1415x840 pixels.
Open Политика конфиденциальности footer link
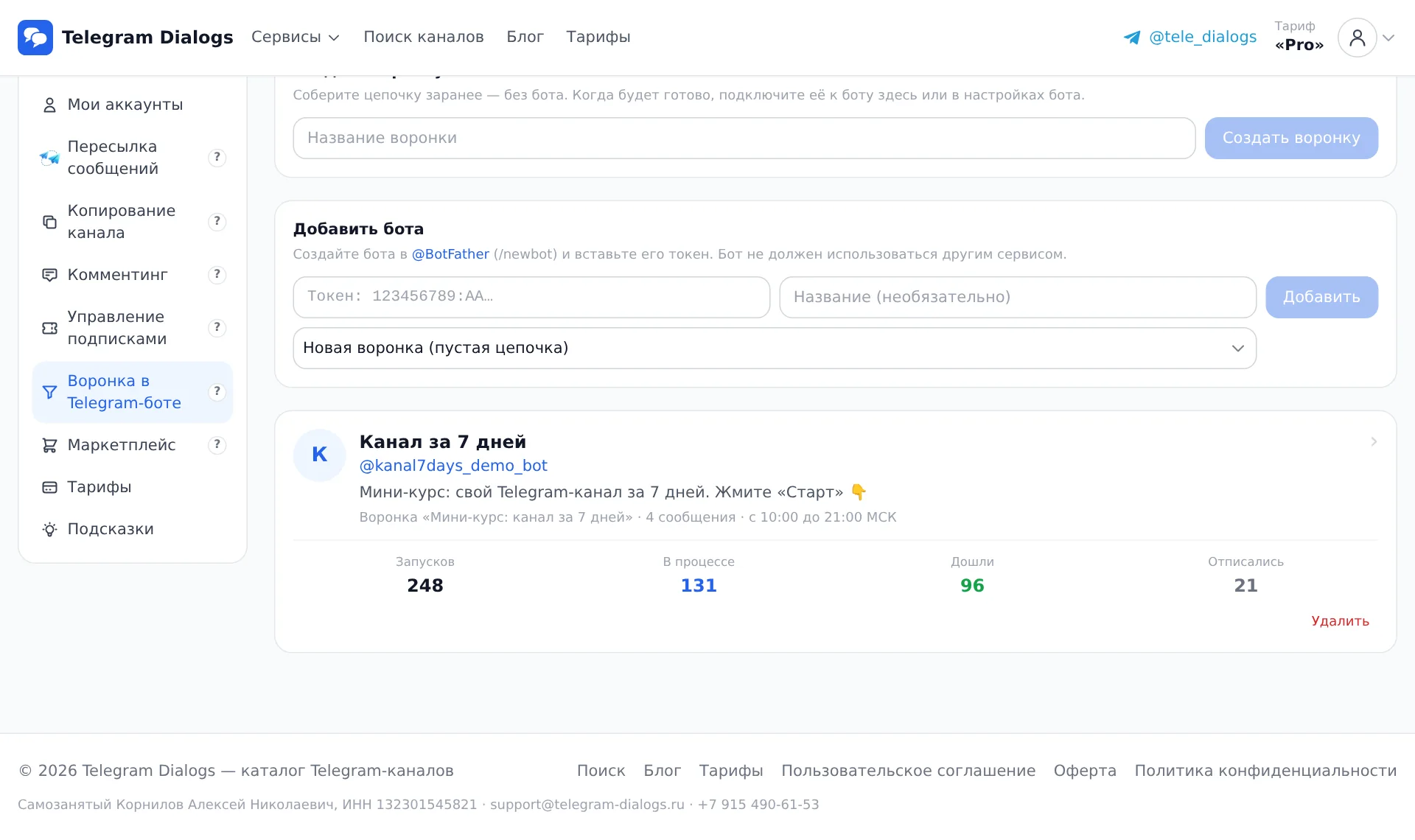click(x=1265, y=771)
